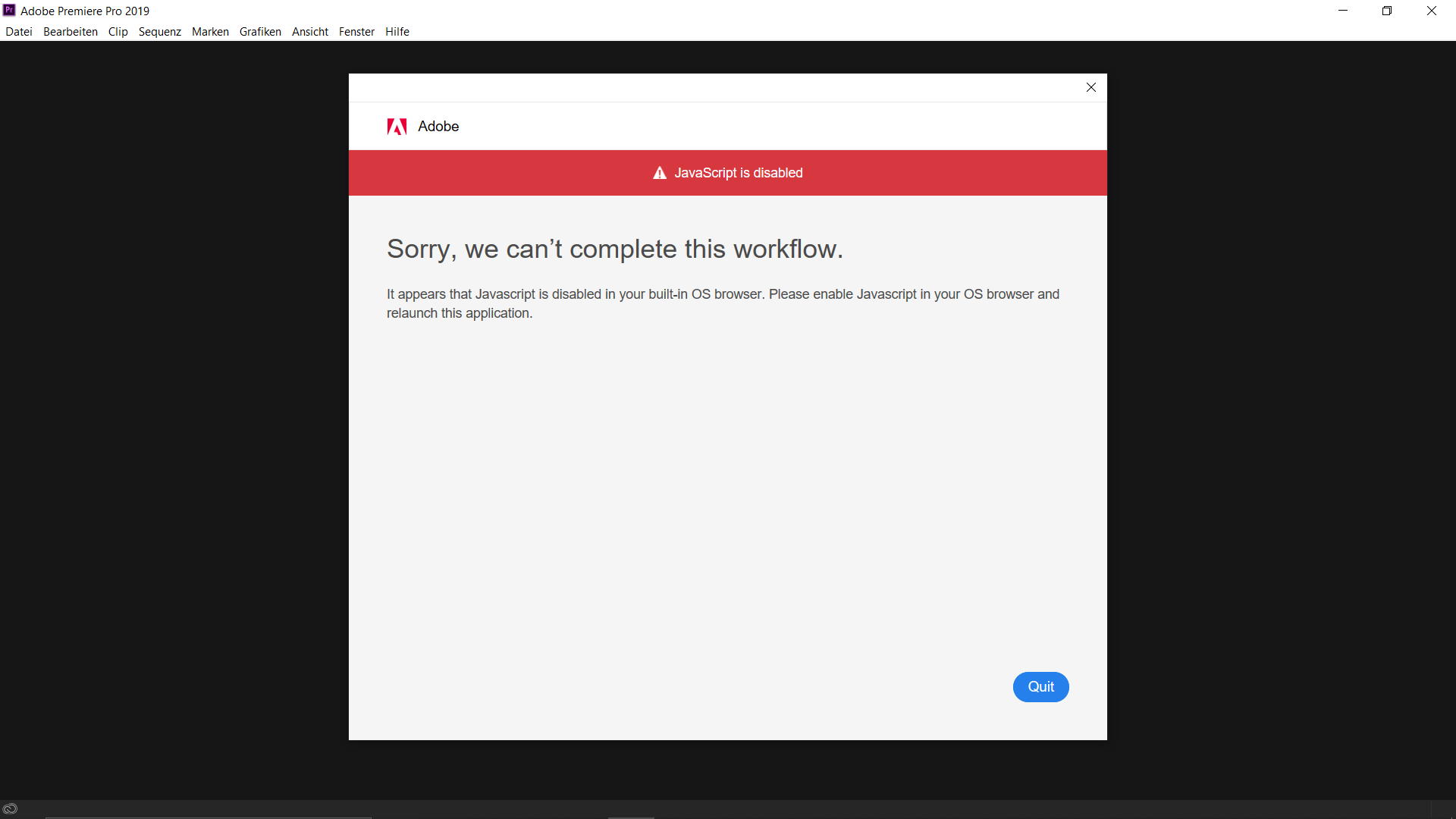Select the JavaScript is disabled warning banner
1456x819 pixels.
click(727, 173)
